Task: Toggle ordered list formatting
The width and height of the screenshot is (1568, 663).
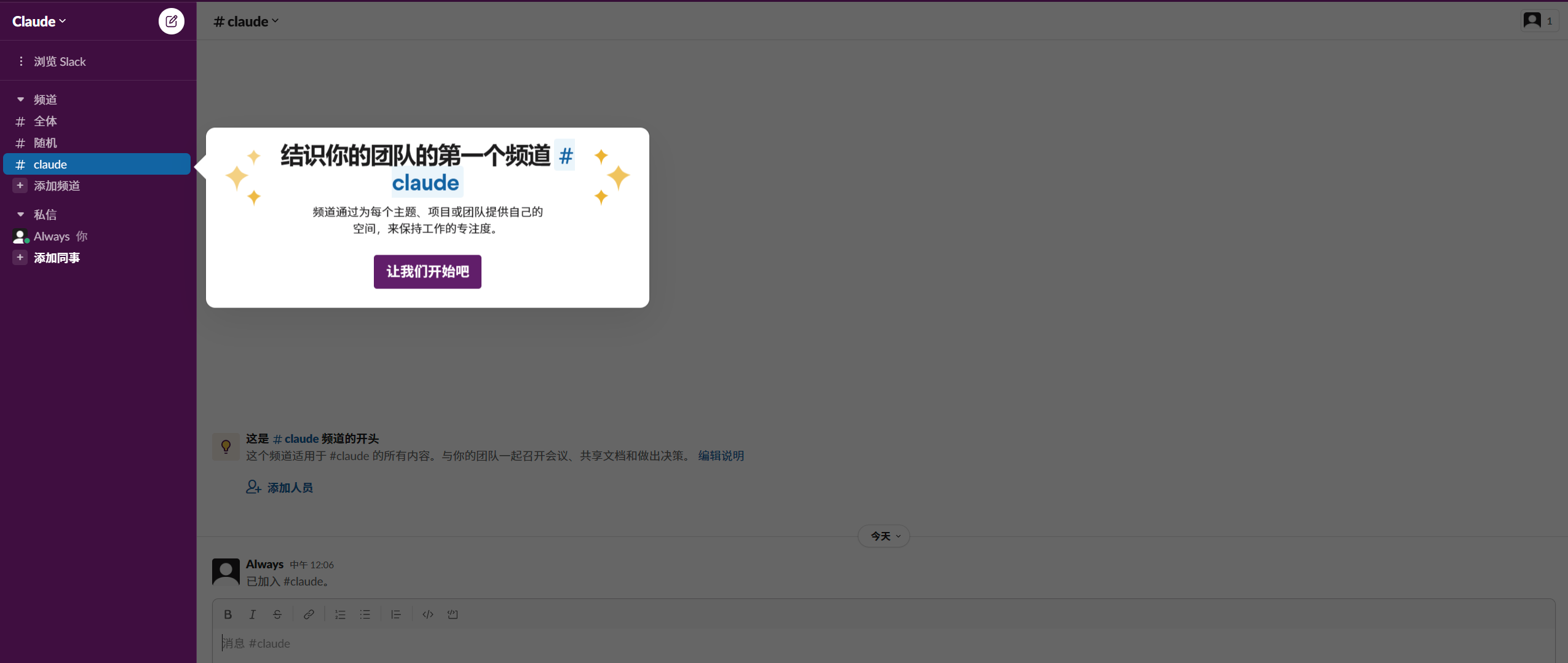Action: click(340, 614)
